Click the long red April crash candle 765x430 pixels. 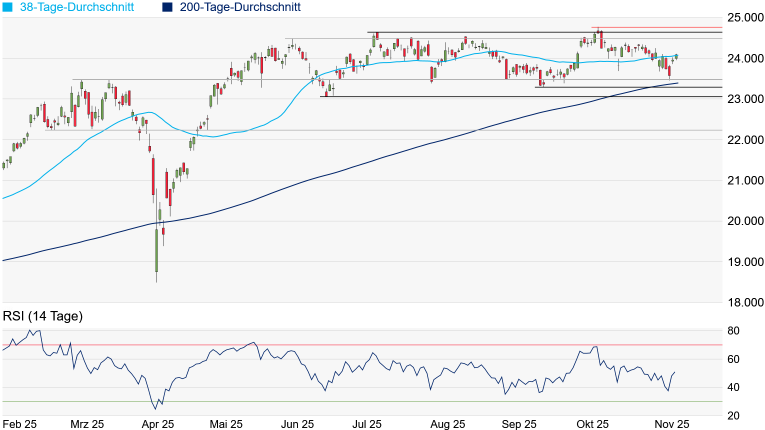coord(153,176)
